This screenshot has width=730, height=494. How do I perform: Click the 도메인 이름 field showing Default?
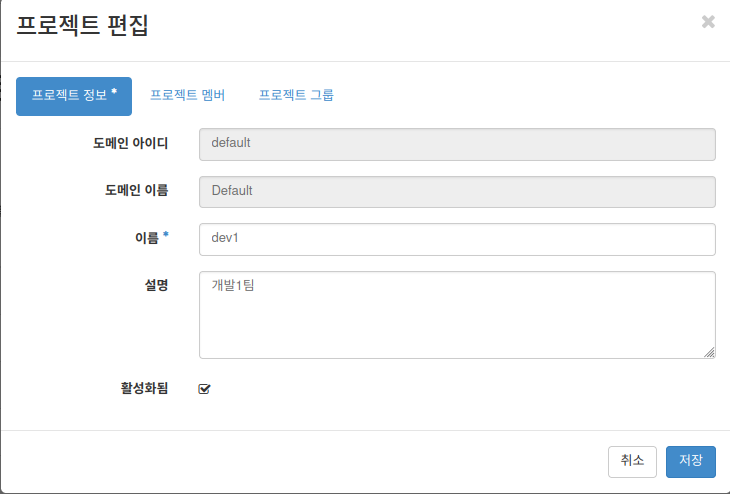[x=457, y=192]
